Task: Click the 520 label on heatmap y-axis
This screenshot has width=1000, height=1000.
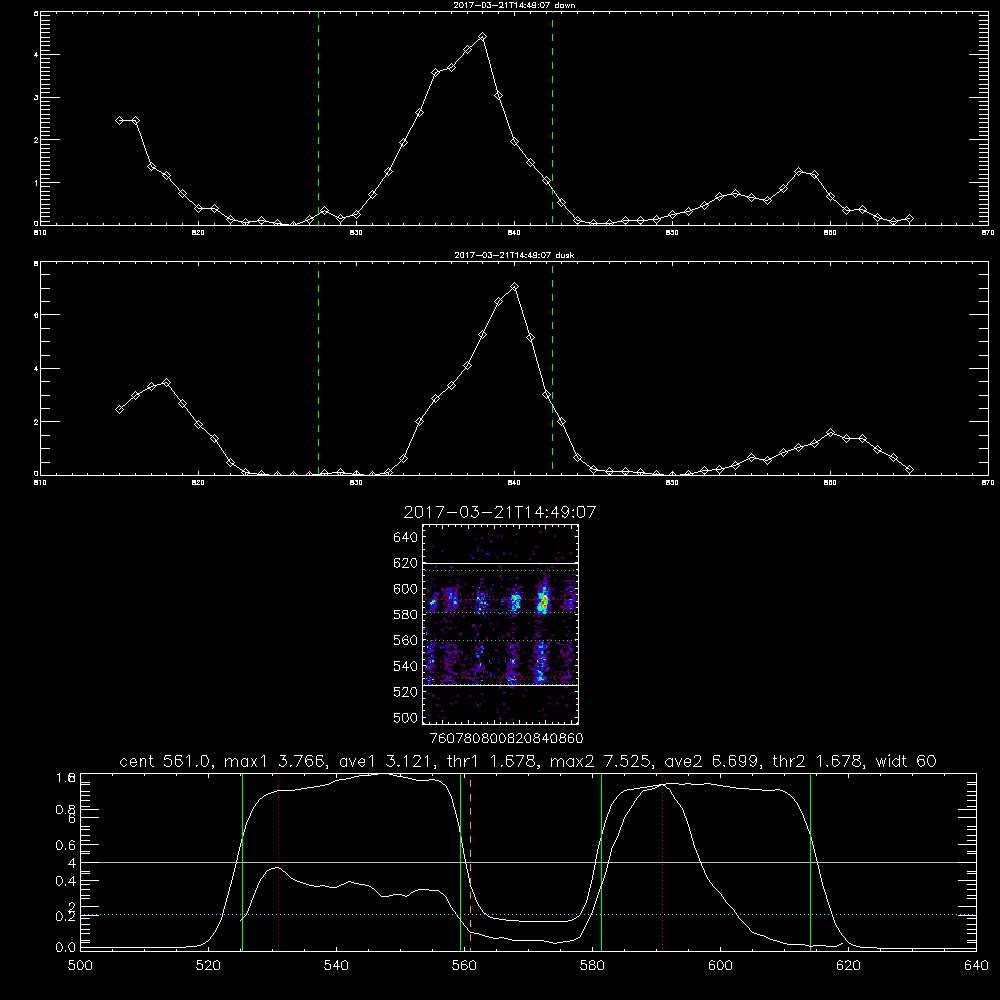Action: (x=406, y=692)
